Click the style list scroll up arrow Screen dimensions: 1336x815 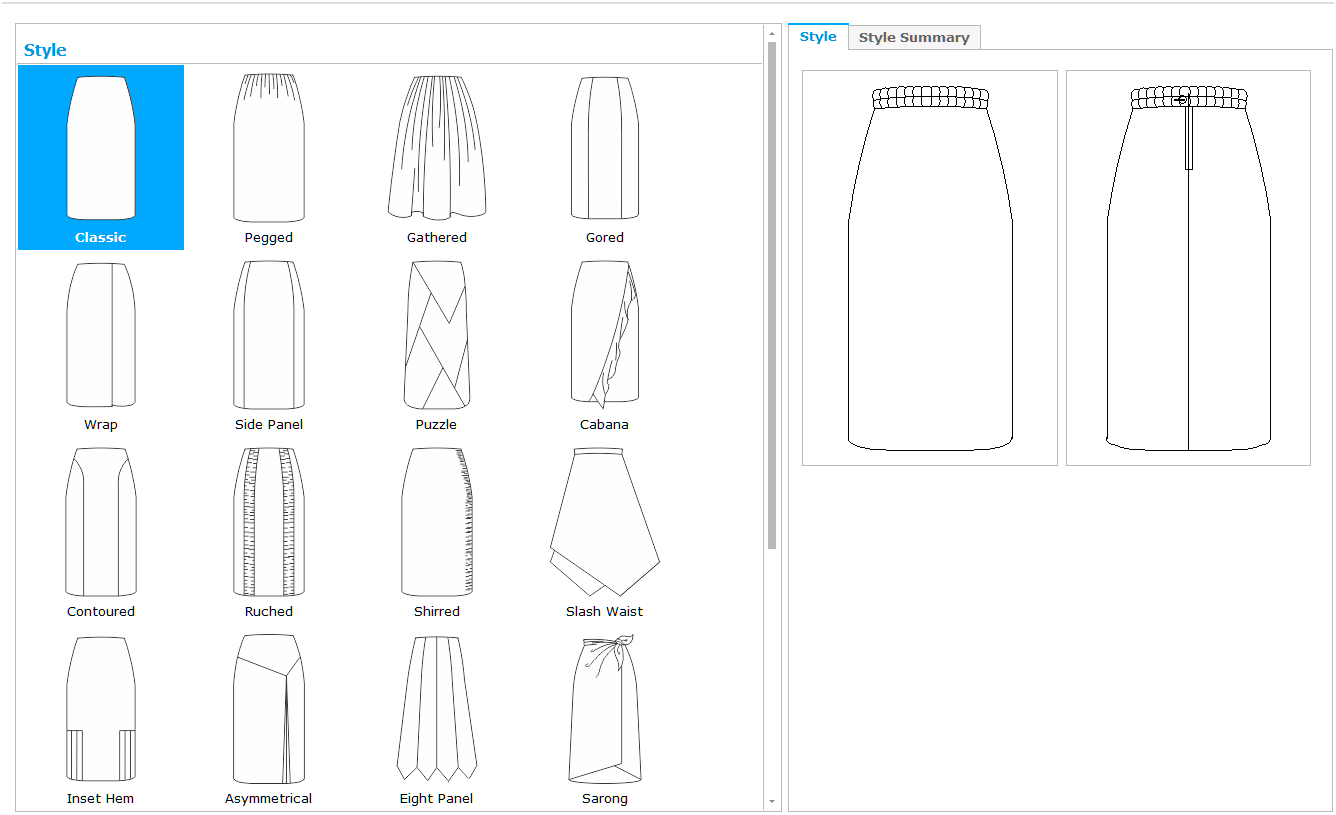coord(772,33)
